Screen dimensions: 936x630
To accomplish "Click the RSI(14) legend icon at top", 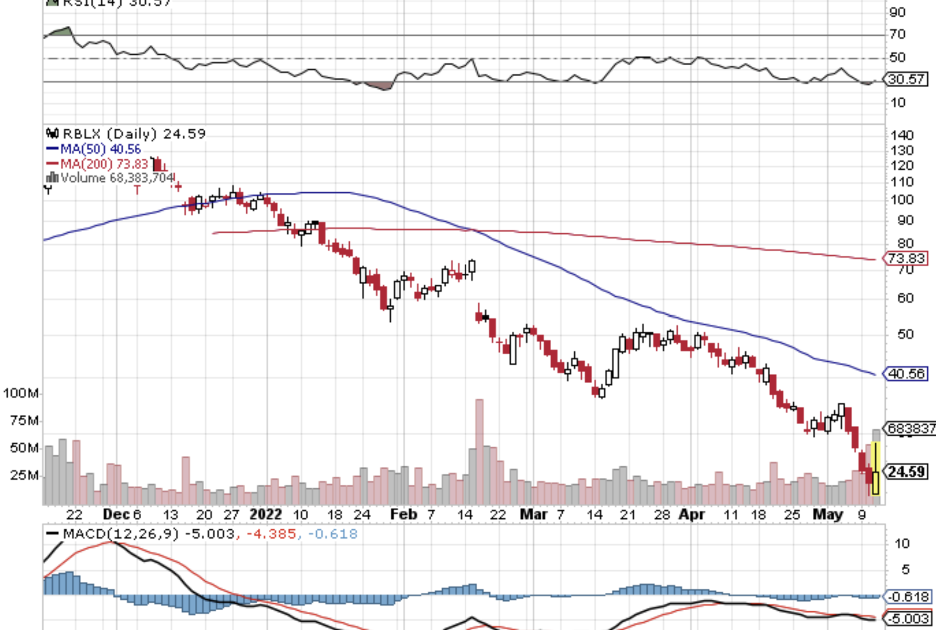I will [52, 3].
